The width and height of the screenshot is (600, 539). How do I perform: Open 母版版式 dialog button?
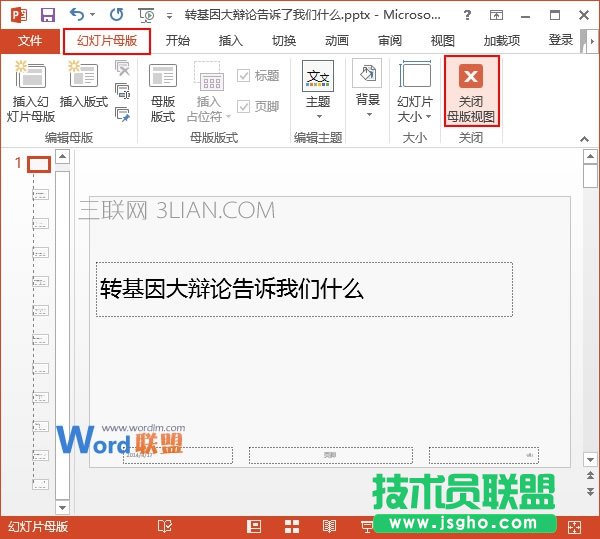[163, 93]
